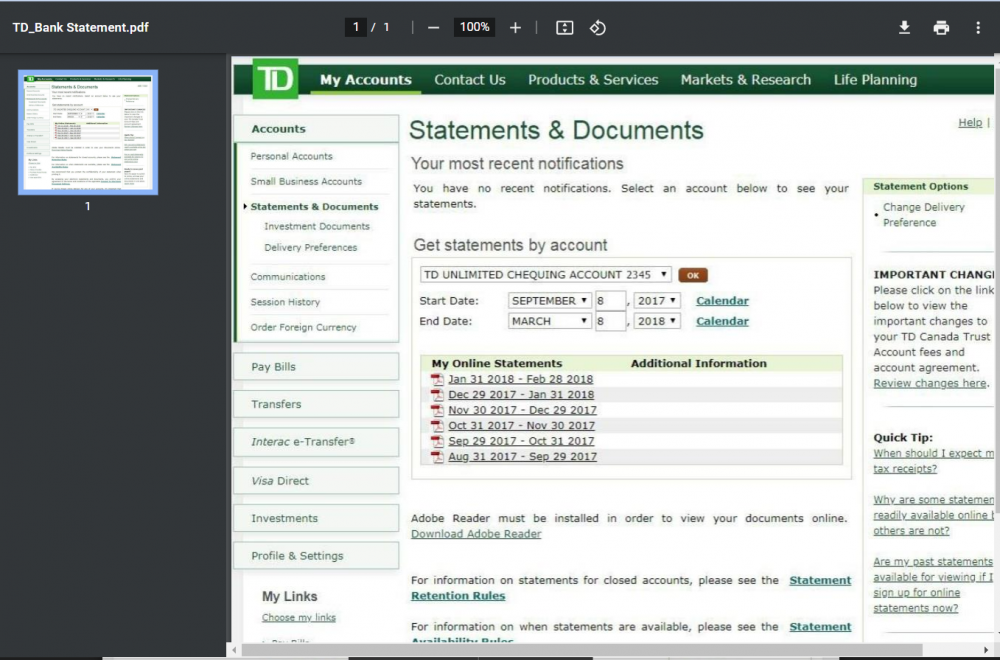
Task: Click the orange OK button
Action: tap(693, 275)
